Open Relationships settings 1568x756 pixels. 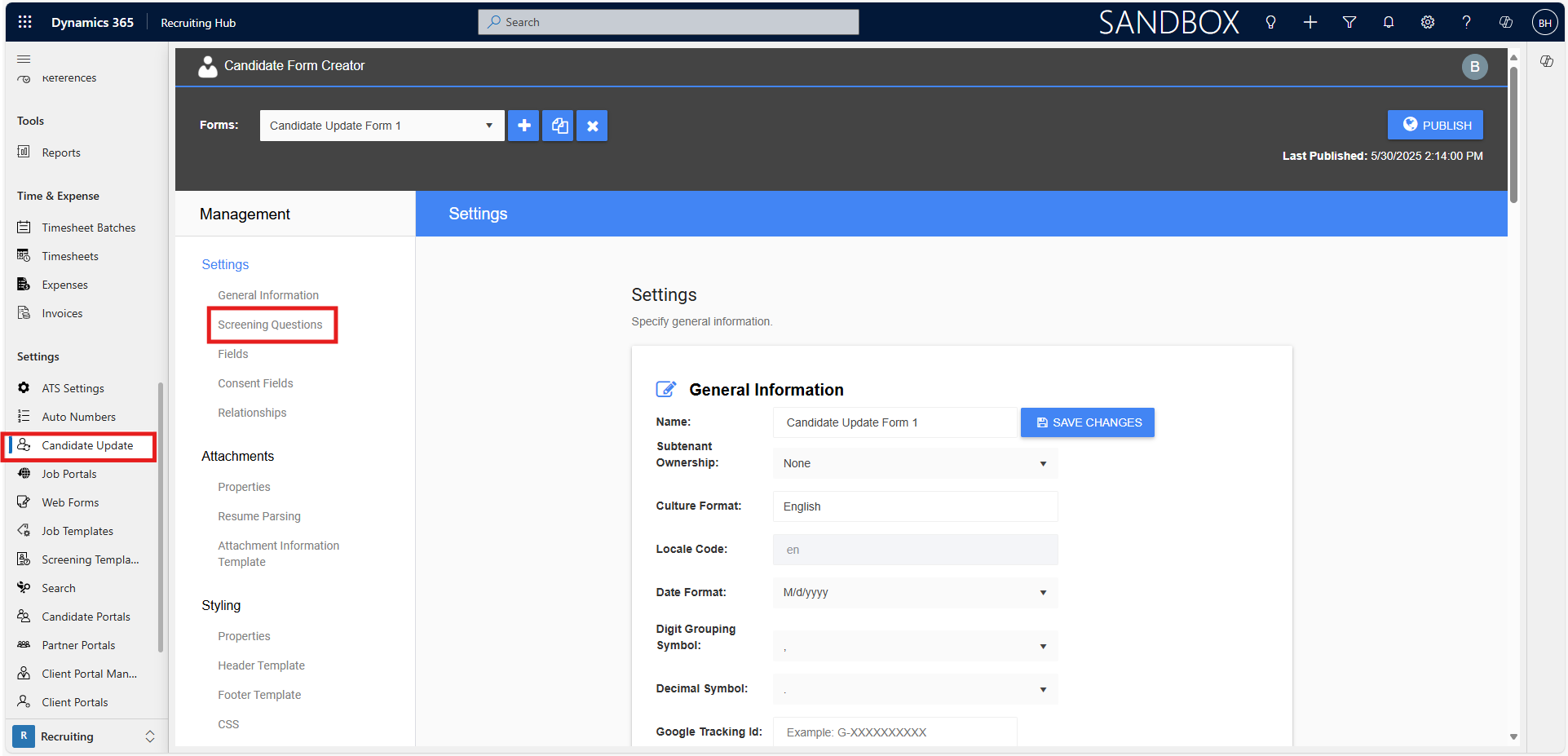pos(252,413)
